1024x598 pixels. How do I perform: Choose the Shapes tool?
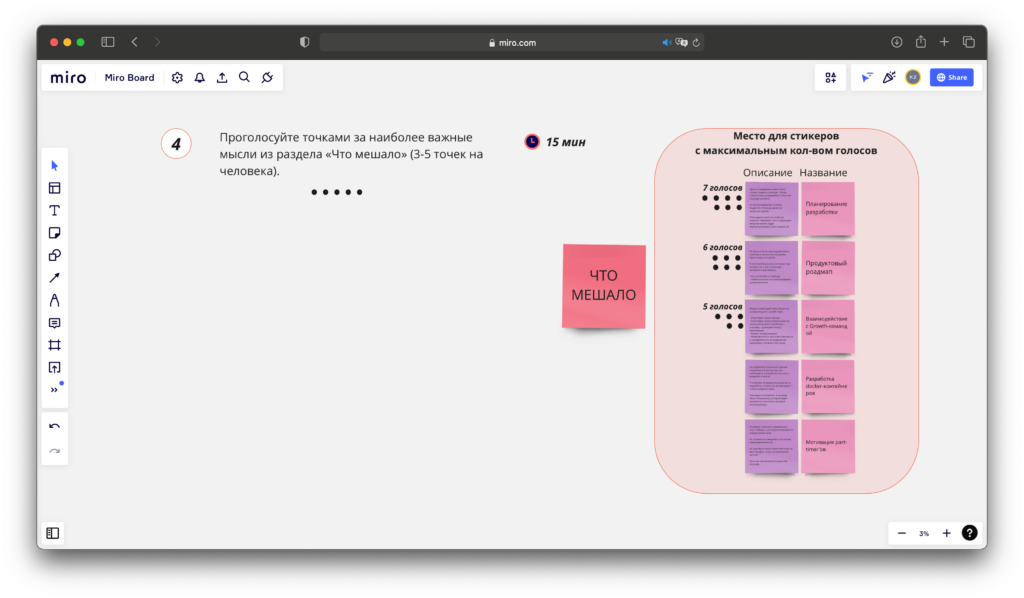point(55,255)
